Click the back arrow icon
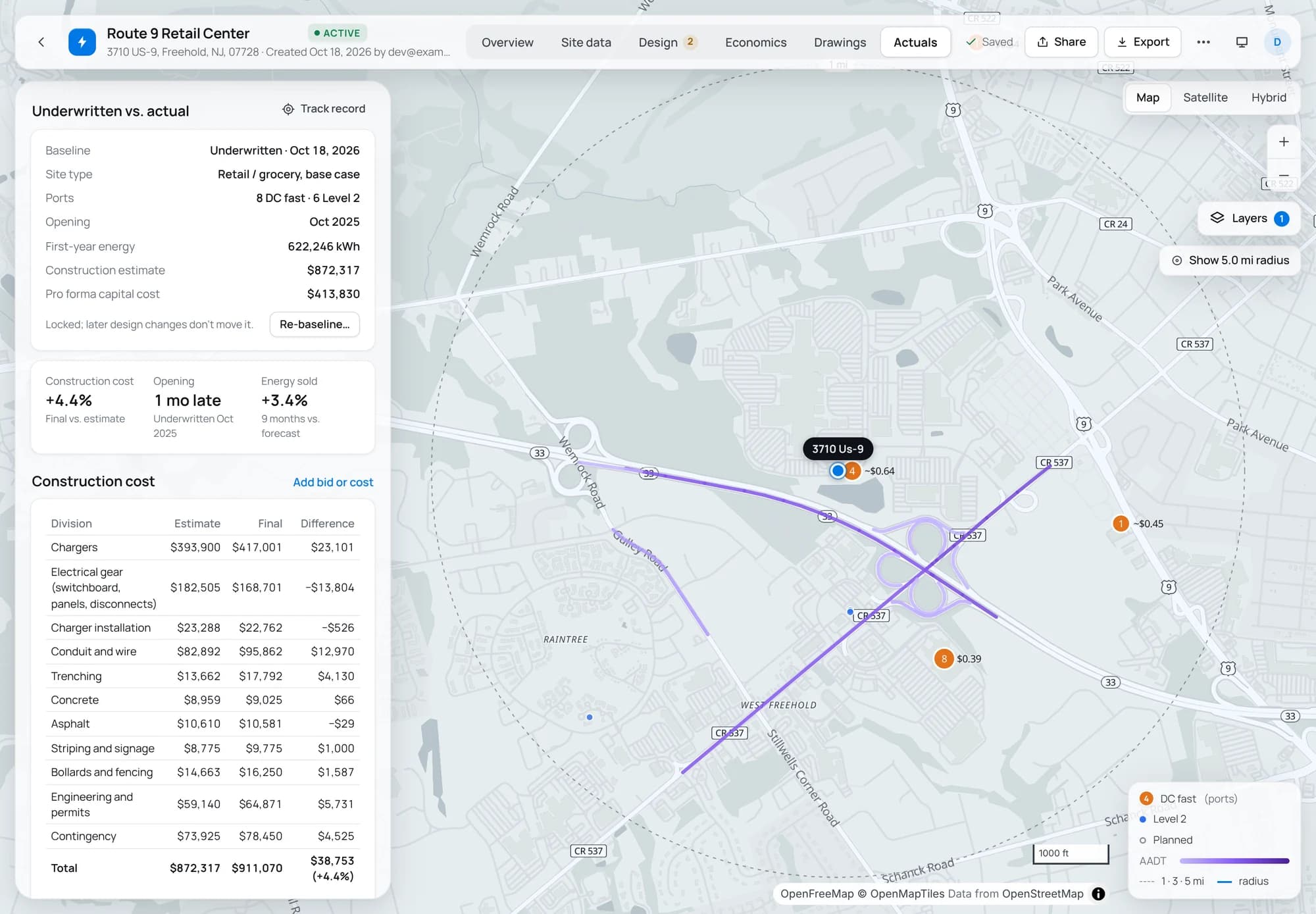This screenshot has width=1316, height=914. (x=41, y=42)
